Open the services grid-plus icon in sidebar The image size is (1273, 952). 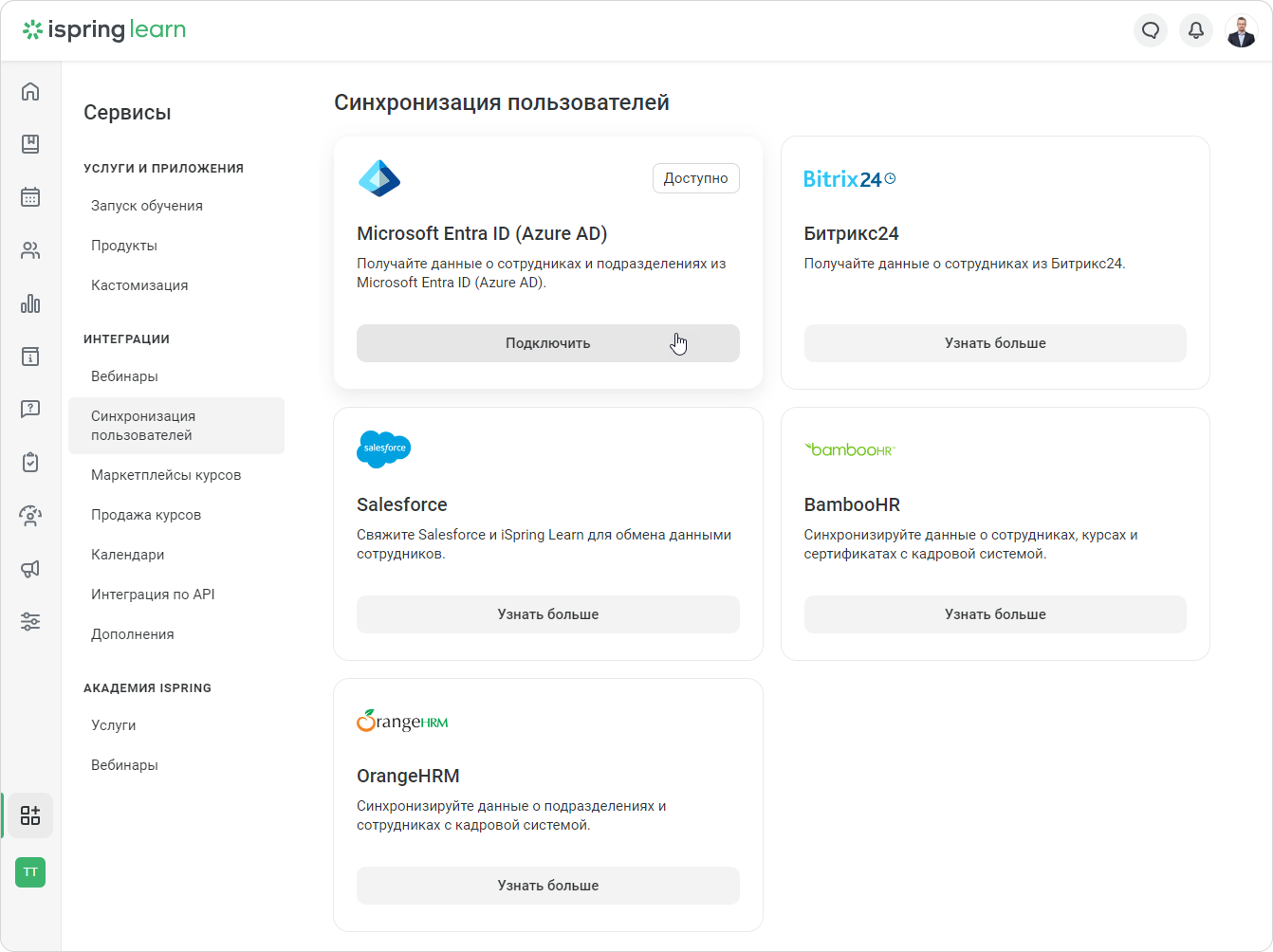pyautogui.click(x=30, y=815)
